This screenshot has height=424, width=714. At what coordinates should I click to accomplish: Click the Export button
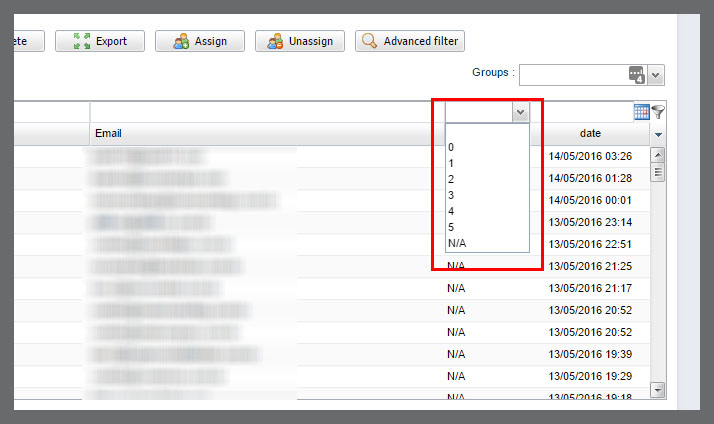click(100, 41)
